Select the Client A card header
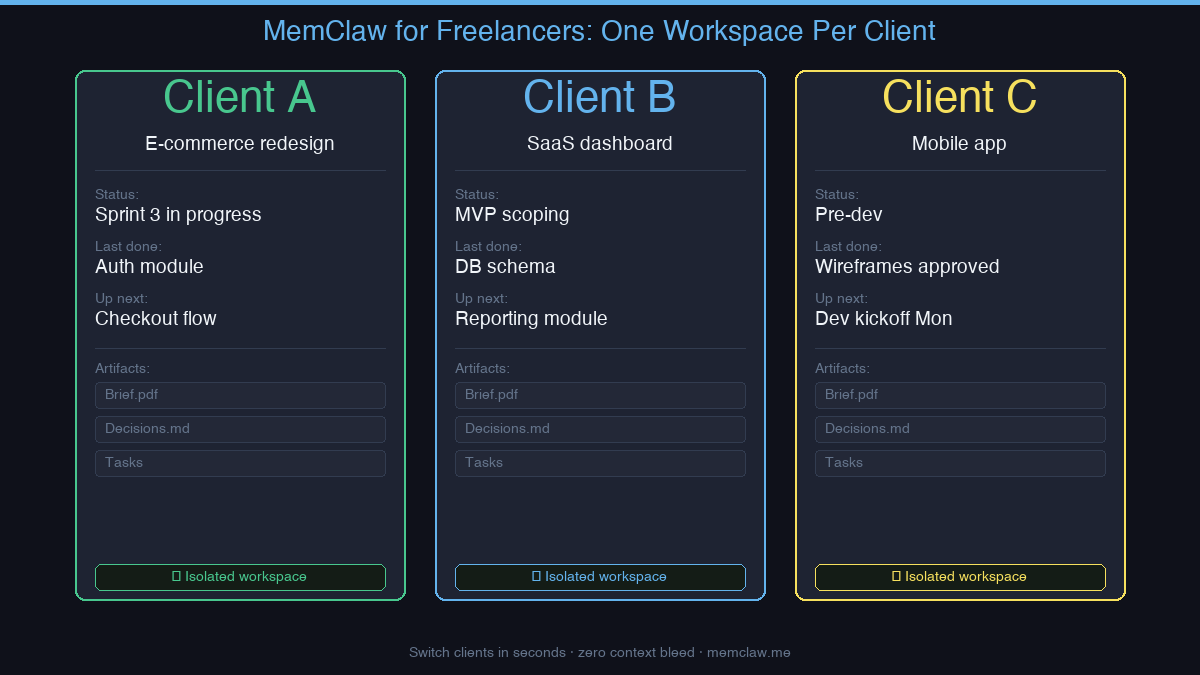 240,97
